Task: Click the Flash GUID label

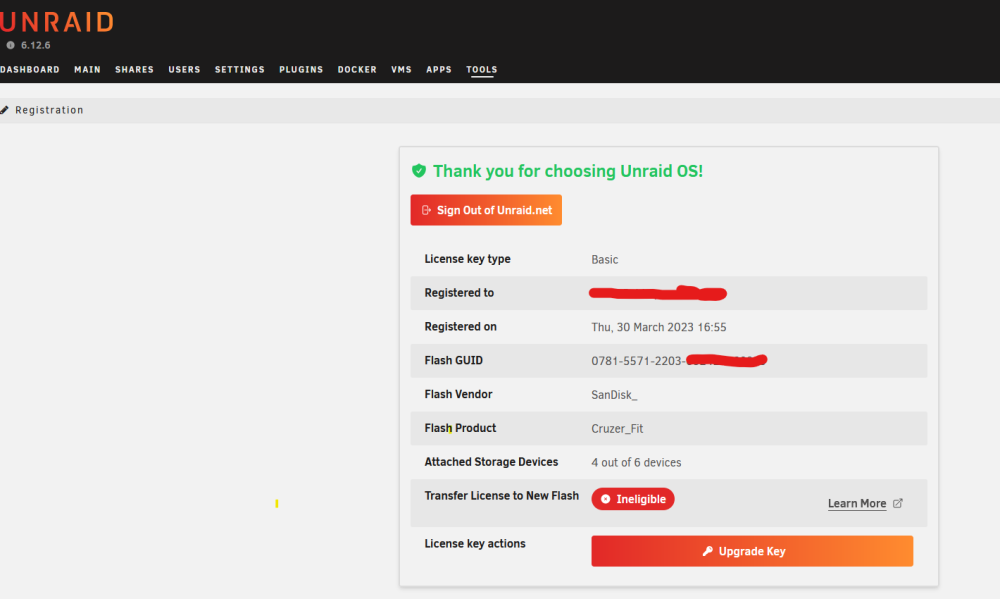Action: point(453,360)
